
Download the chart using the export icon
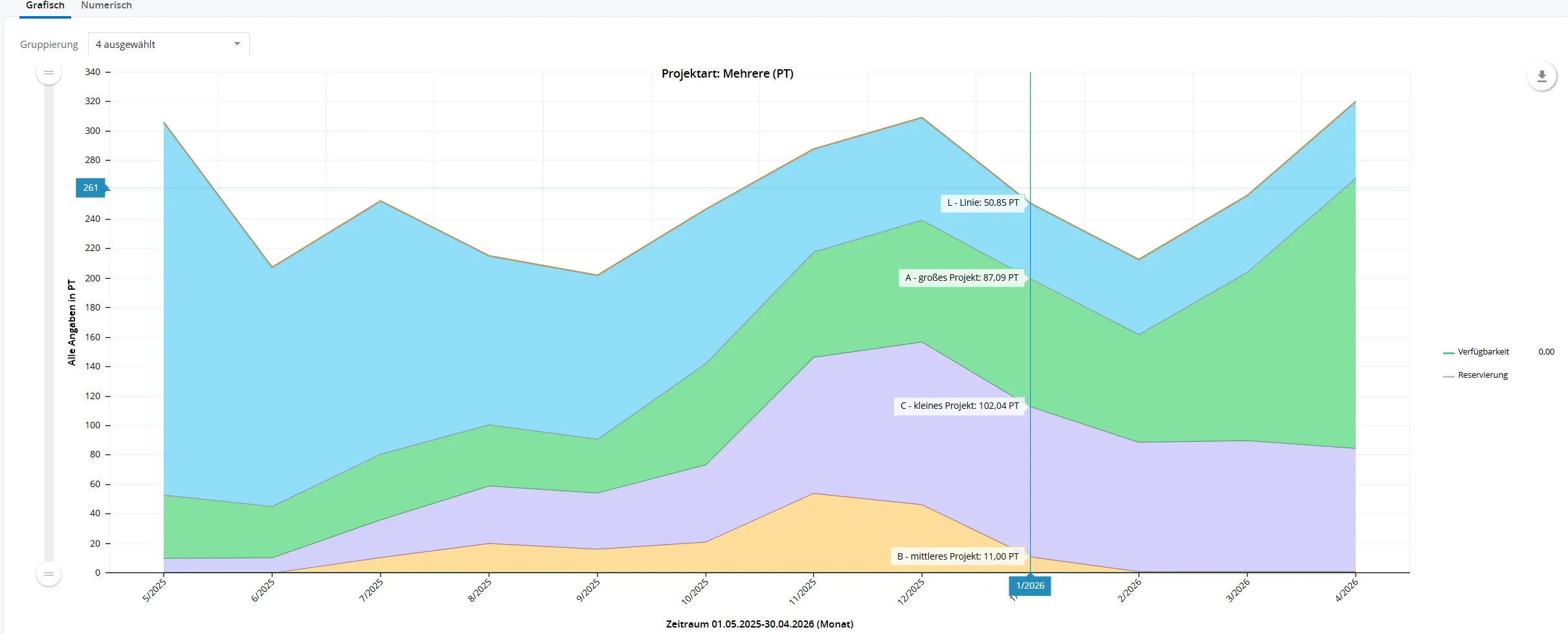(x=1541, y=76)
